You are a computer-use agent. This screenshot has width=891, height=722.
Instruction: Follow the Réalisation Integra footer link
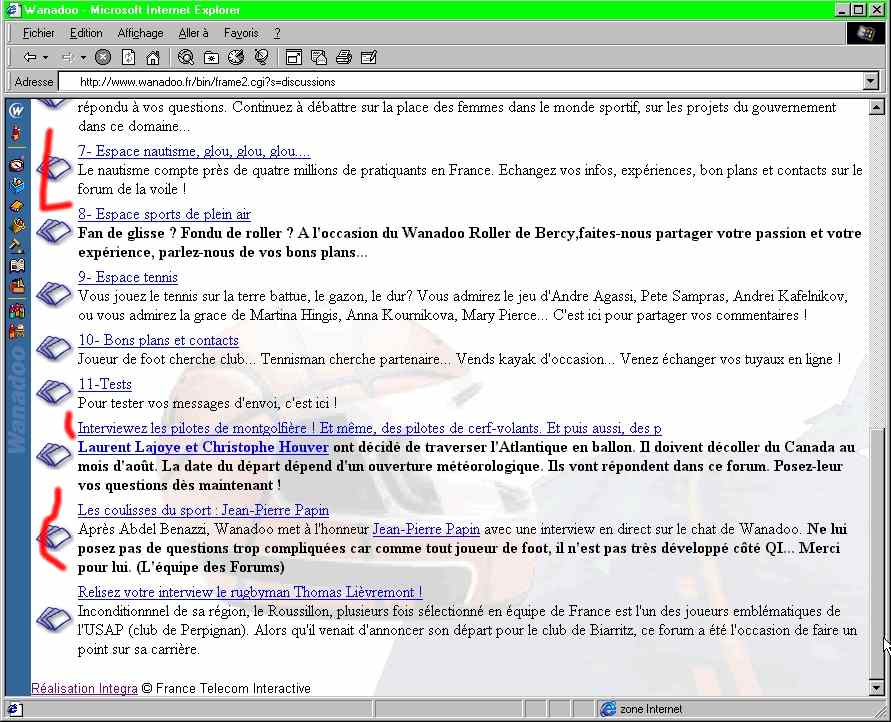point(84,688)
